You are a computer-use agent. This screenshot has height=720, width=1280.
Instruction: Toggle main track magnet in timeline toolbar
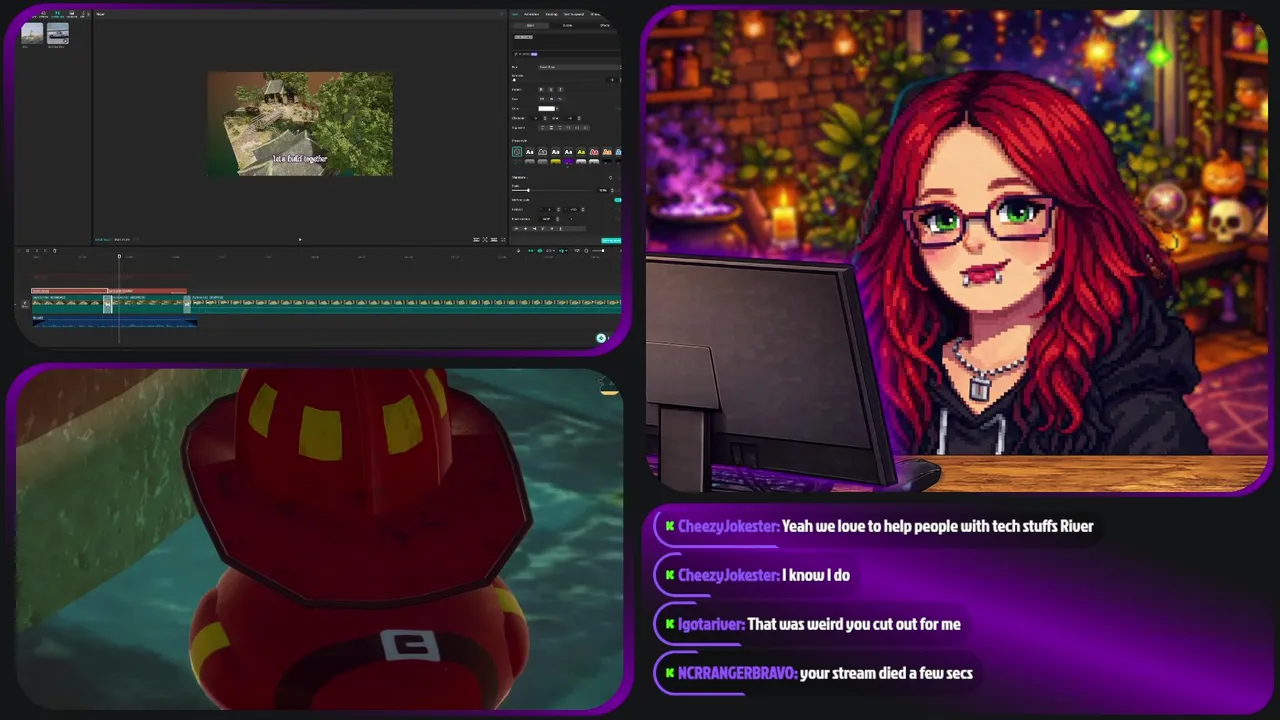[x=531, y=251]
